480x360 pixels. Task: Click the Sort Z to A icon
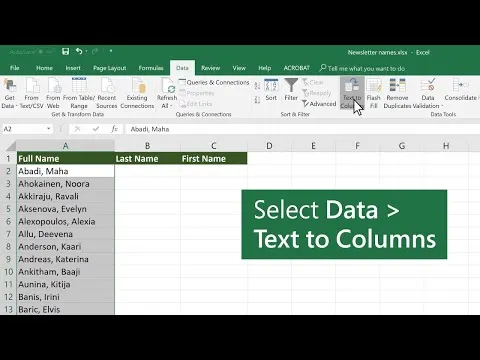(x=257, y=100)
